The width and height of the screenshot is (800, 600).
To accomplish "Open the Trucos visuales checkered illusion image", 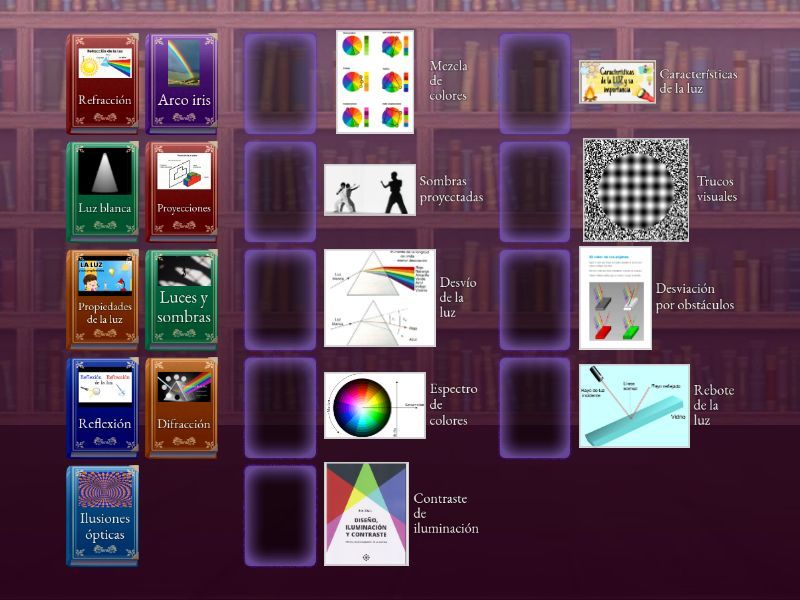I will coord(636,190).
